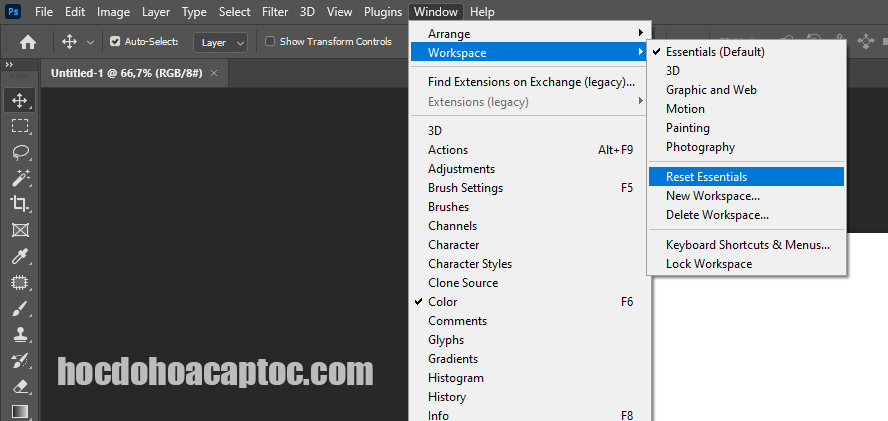Click the Home icon in options bar

(x=28, y=42)
